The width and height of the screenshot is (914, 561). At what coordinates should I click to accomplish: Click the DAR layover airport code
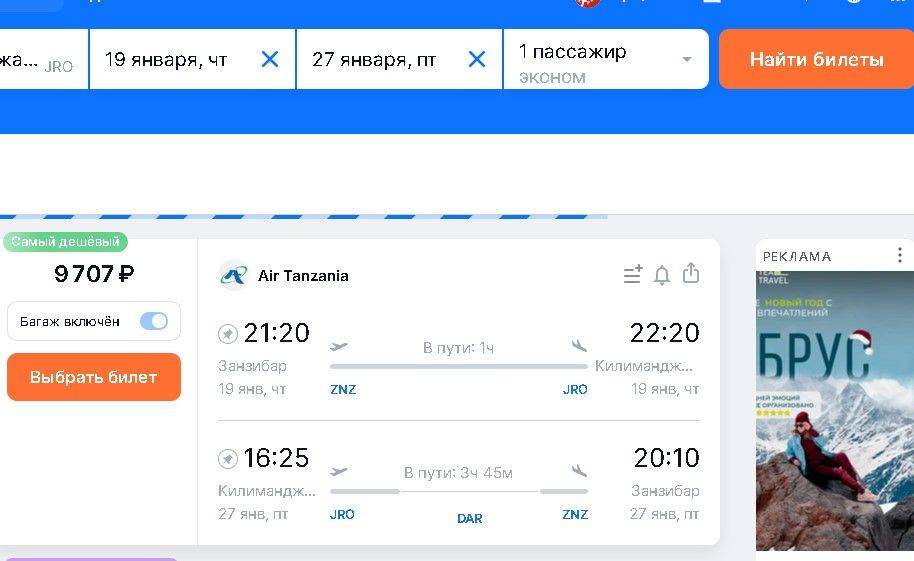pyautogui.click(x=469, y=519)
